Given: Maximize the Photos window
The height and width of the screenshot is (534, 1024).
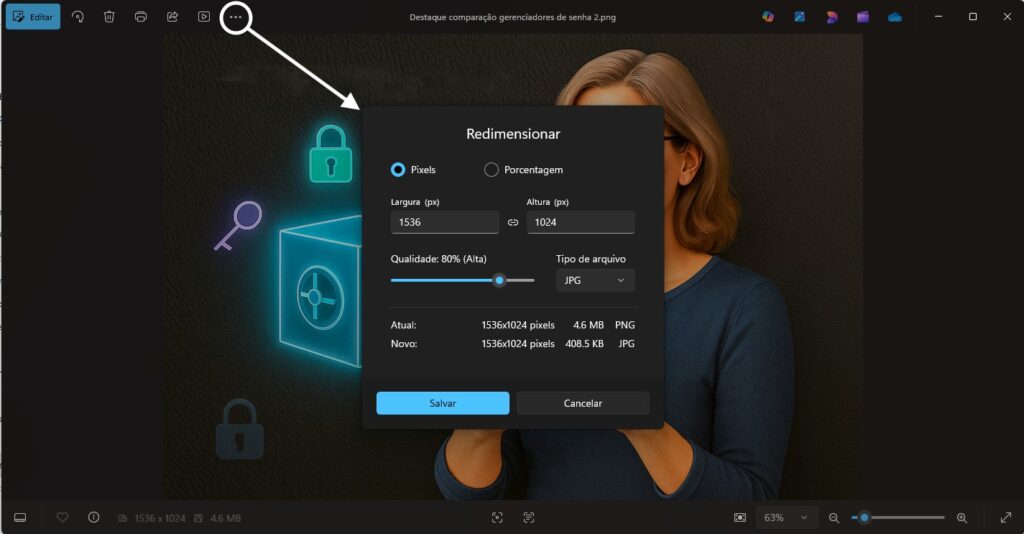Looking at the screenshot, I should [x=972, y=17].
